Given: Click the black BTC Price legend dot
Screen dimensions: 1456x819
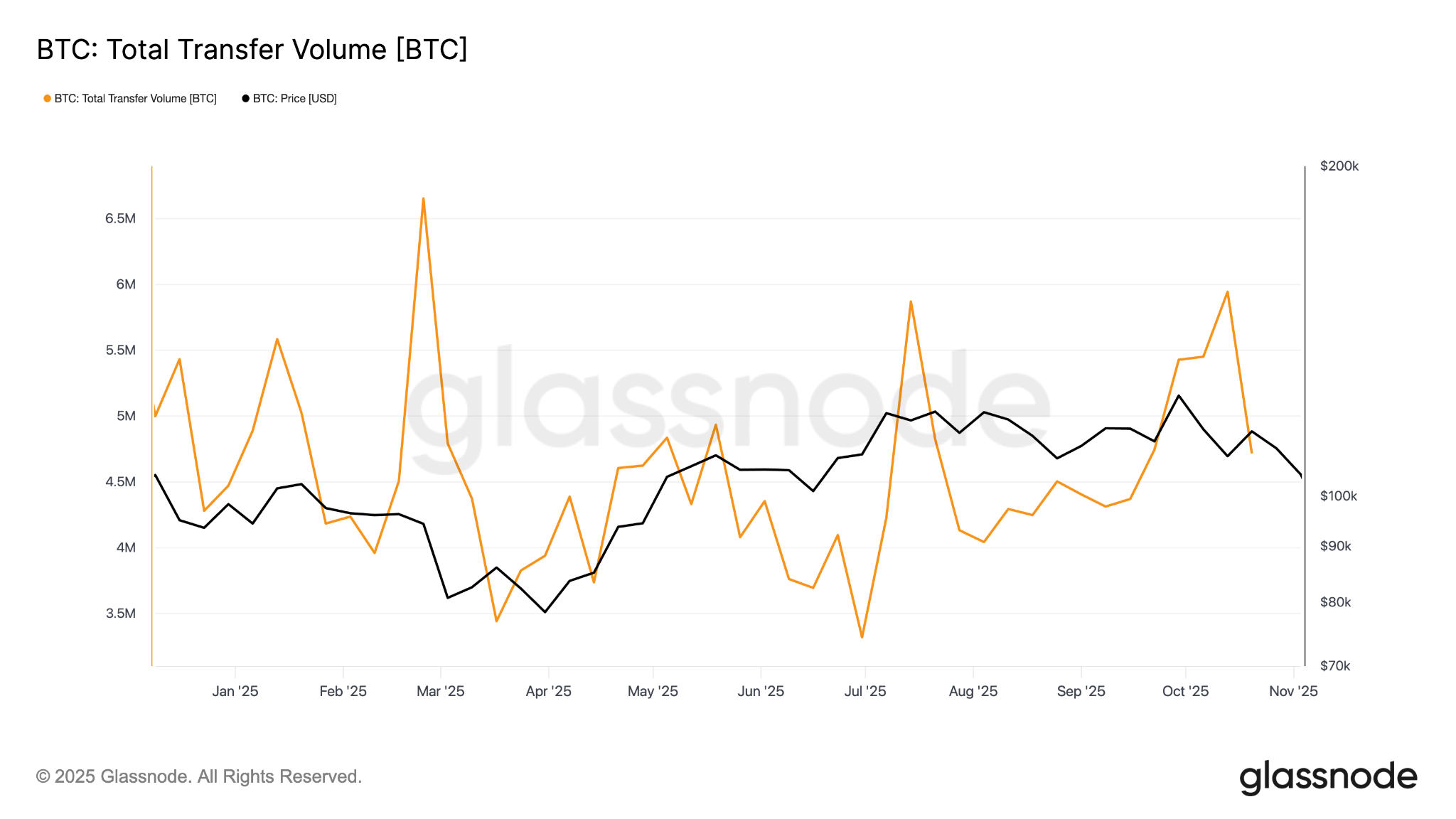Looking at the screenshot, I should click(x=245, y=99).
